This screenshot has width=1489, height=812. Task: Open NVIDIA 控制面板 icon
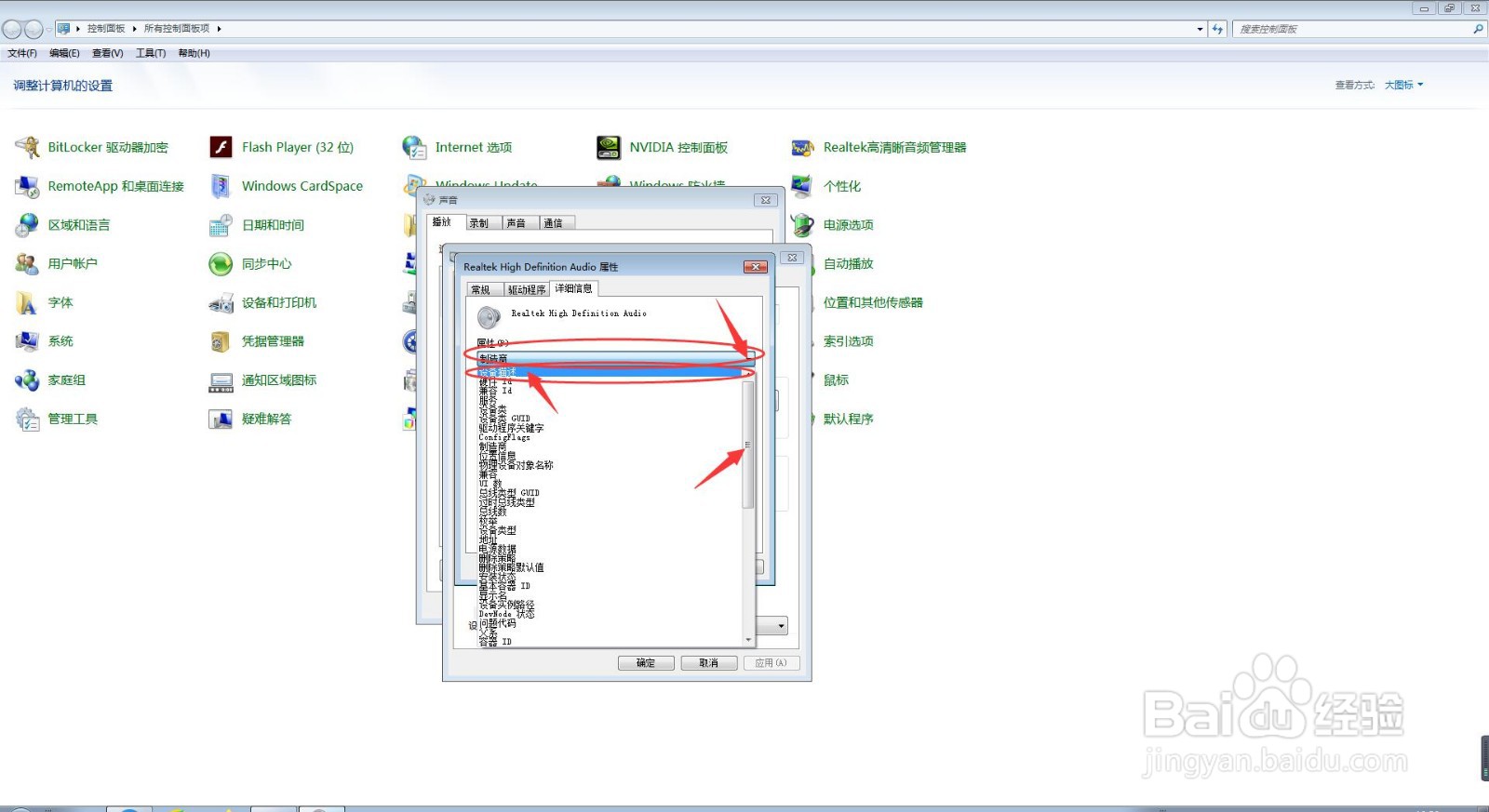(x=609, y=147)
